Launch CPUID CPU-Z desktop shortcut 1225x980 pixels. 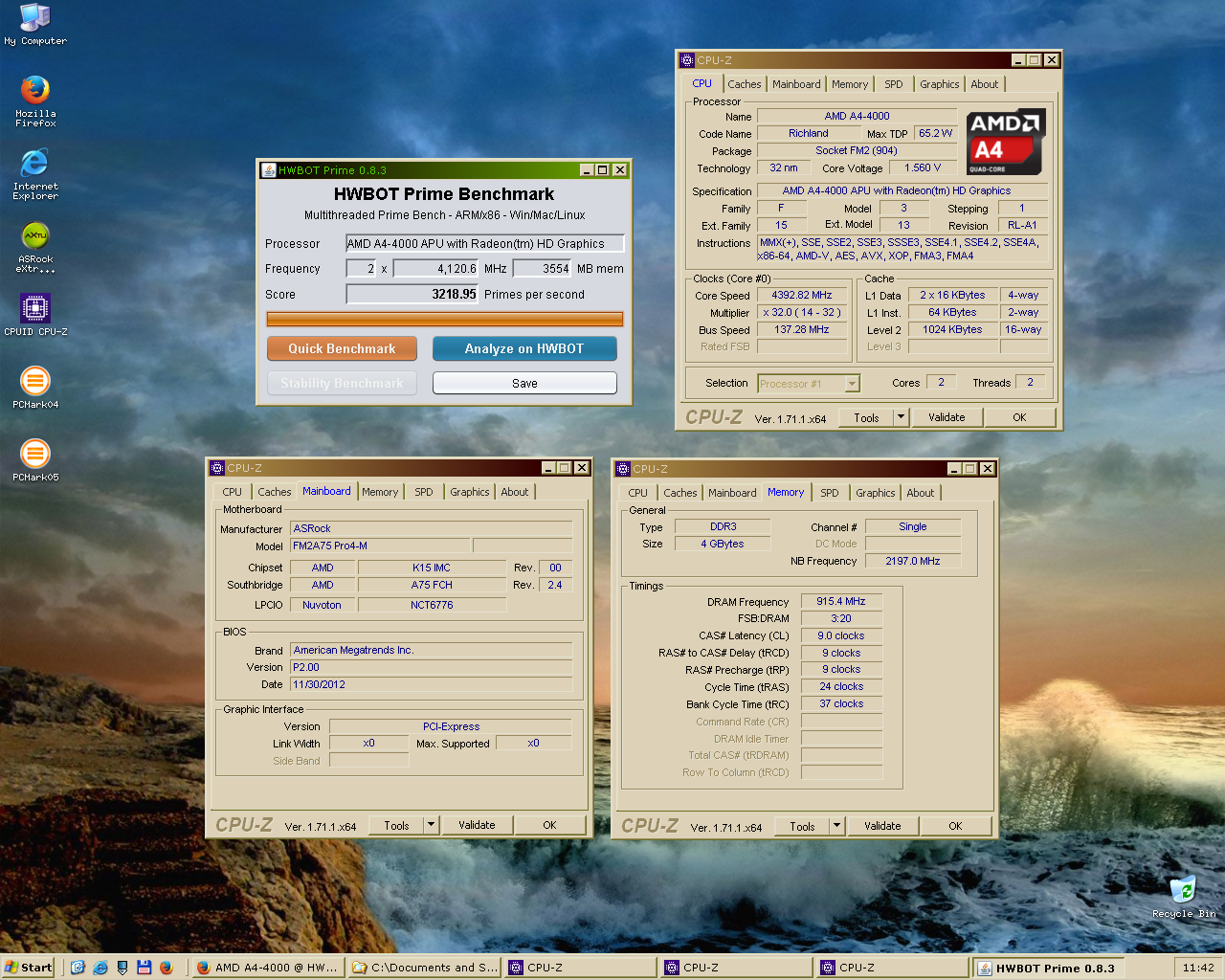(x=35, y=315)
